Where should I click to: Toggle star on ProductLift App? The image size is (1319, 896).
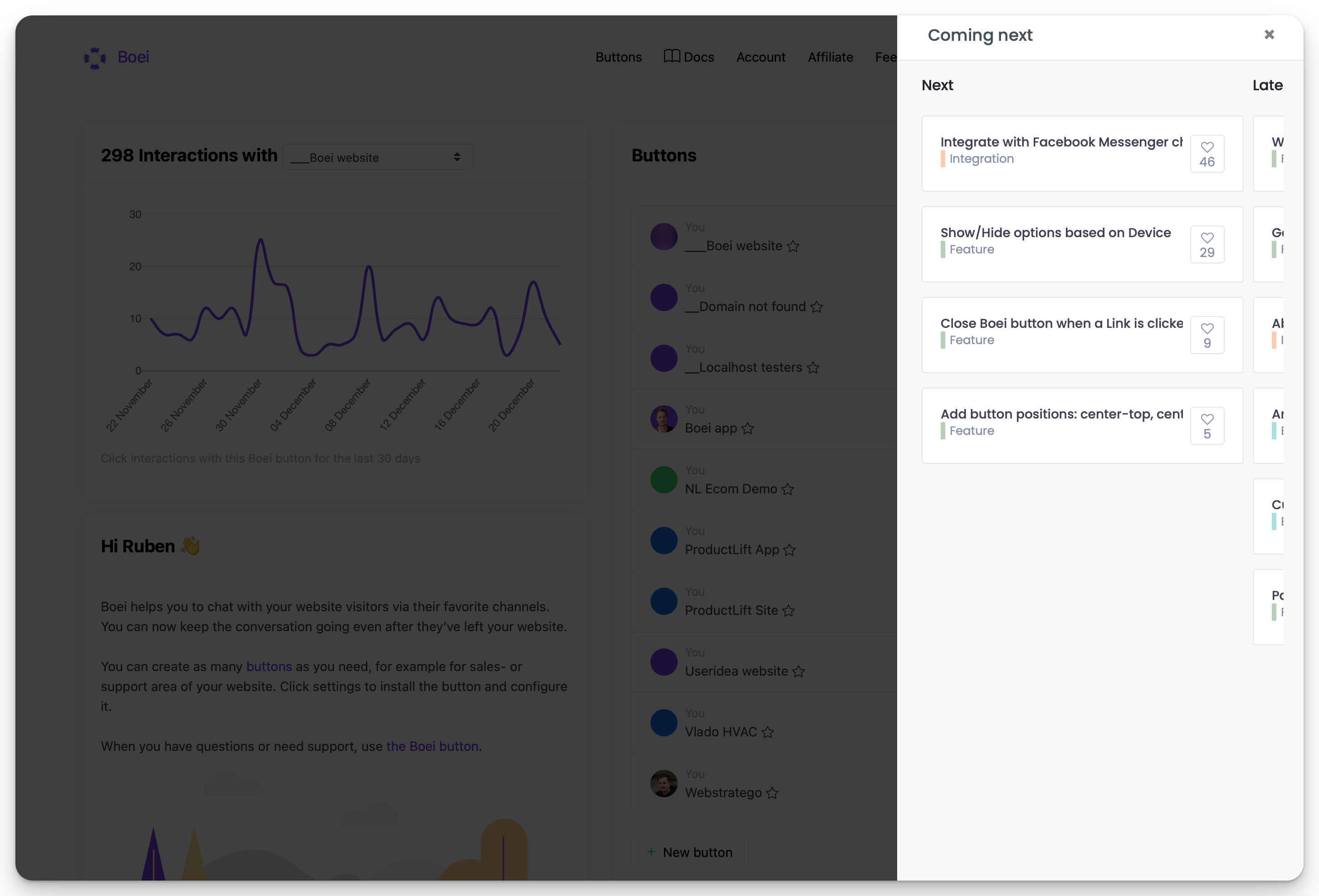pyautogui.click(x=790, y=550)
